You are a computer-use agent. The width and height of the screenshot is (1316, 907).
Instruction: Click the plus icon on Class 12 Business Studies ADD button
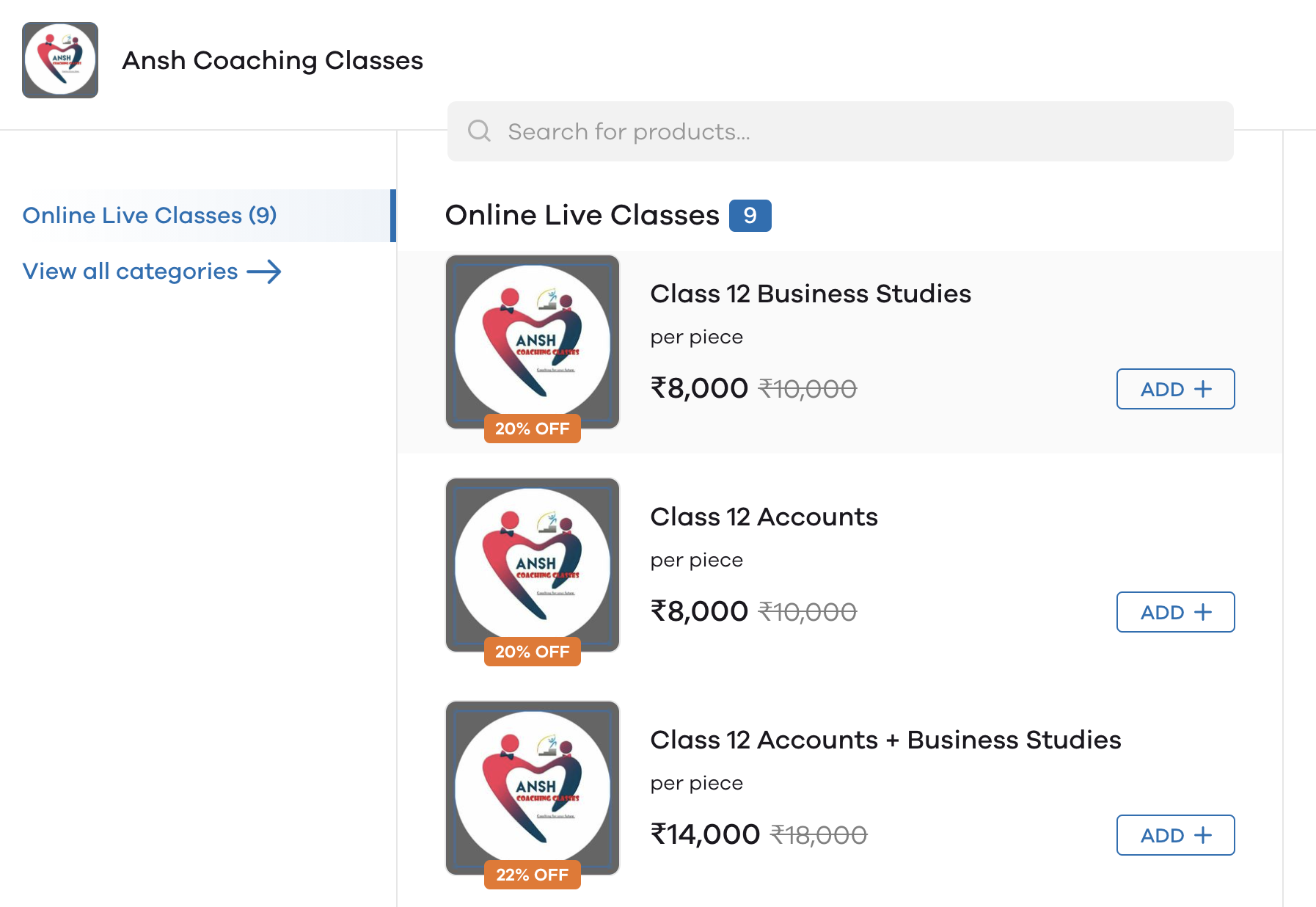click(x=1204, y=389)
